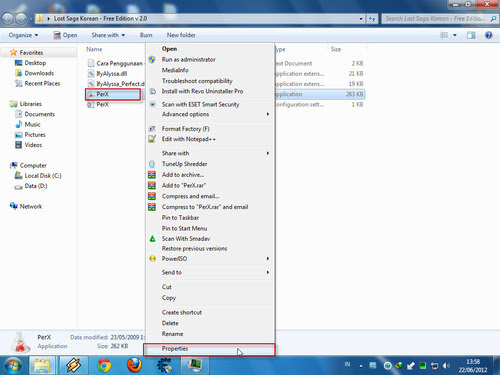
Task: Click the Burn toolbar button
Action: 146,35
